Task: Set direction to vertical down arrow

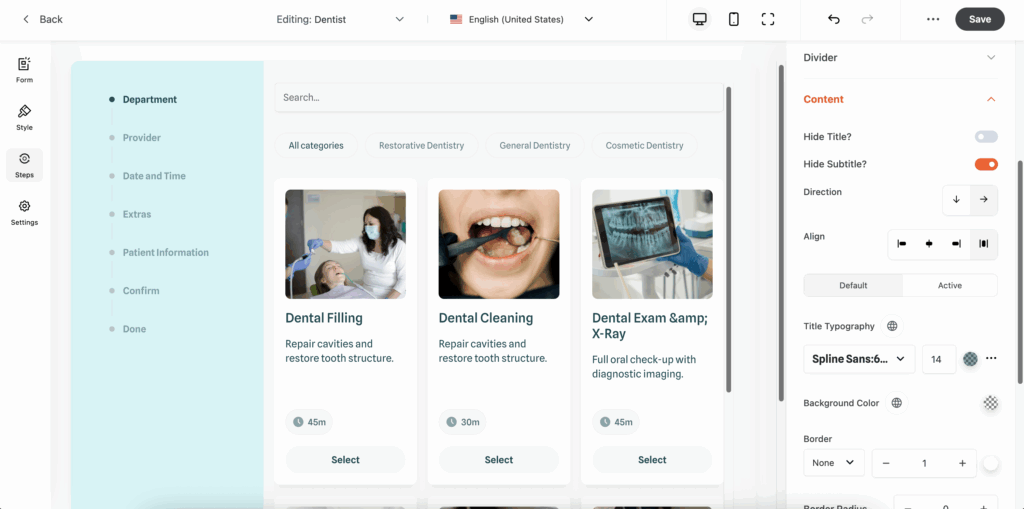Action: coord(956,199)
